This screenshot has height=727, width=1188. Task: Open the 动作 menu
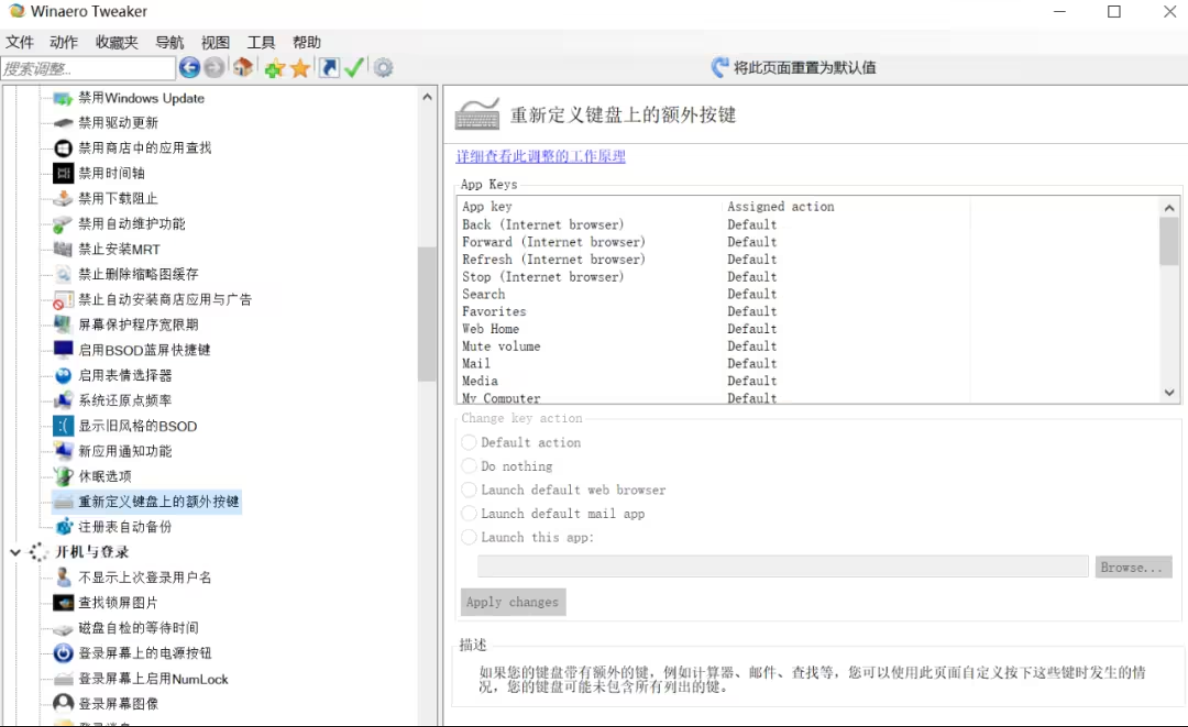click(64, 42)
